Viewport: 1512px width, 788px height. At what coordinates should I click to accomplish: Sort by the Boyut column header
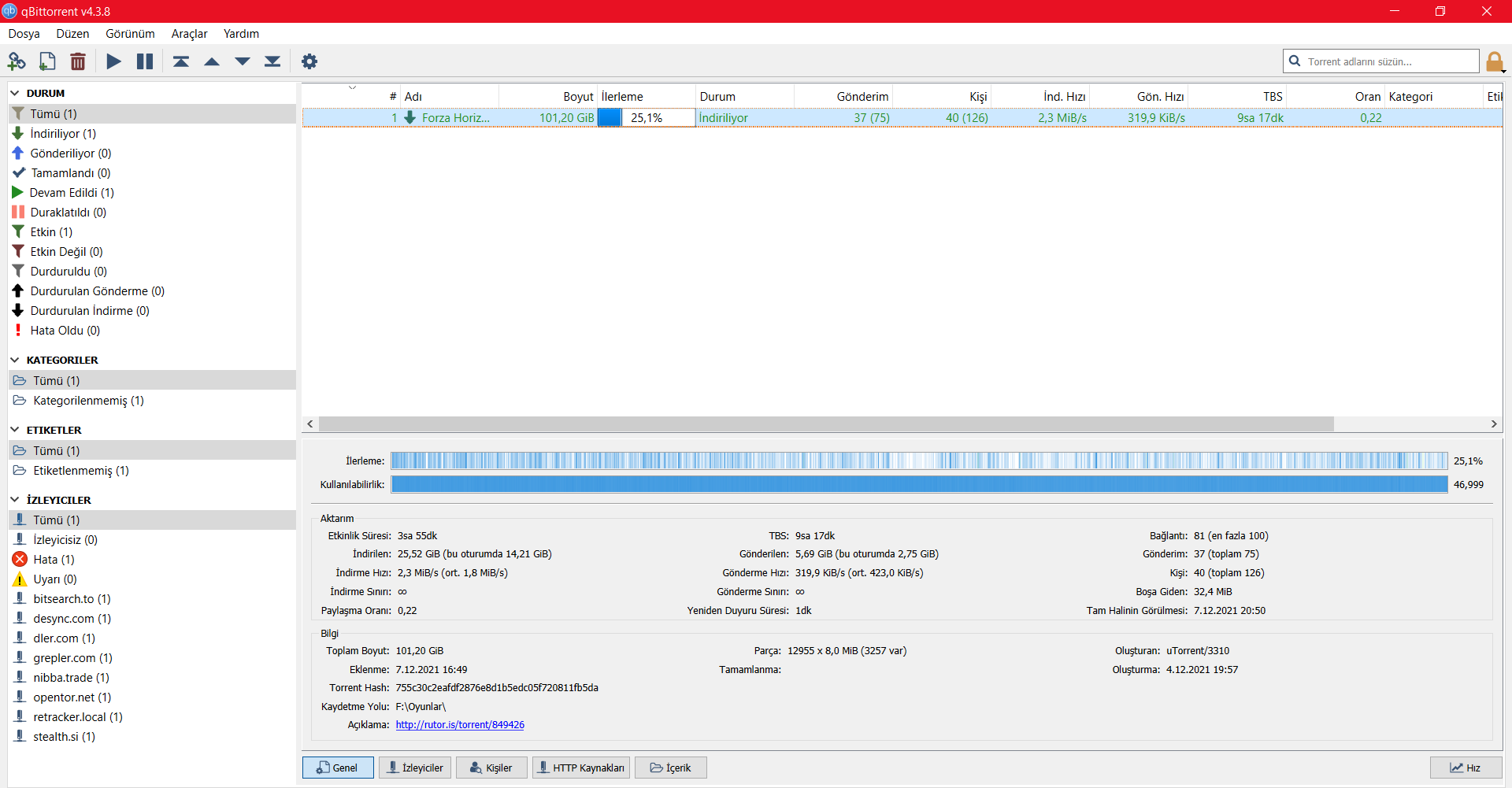point(547,96)
